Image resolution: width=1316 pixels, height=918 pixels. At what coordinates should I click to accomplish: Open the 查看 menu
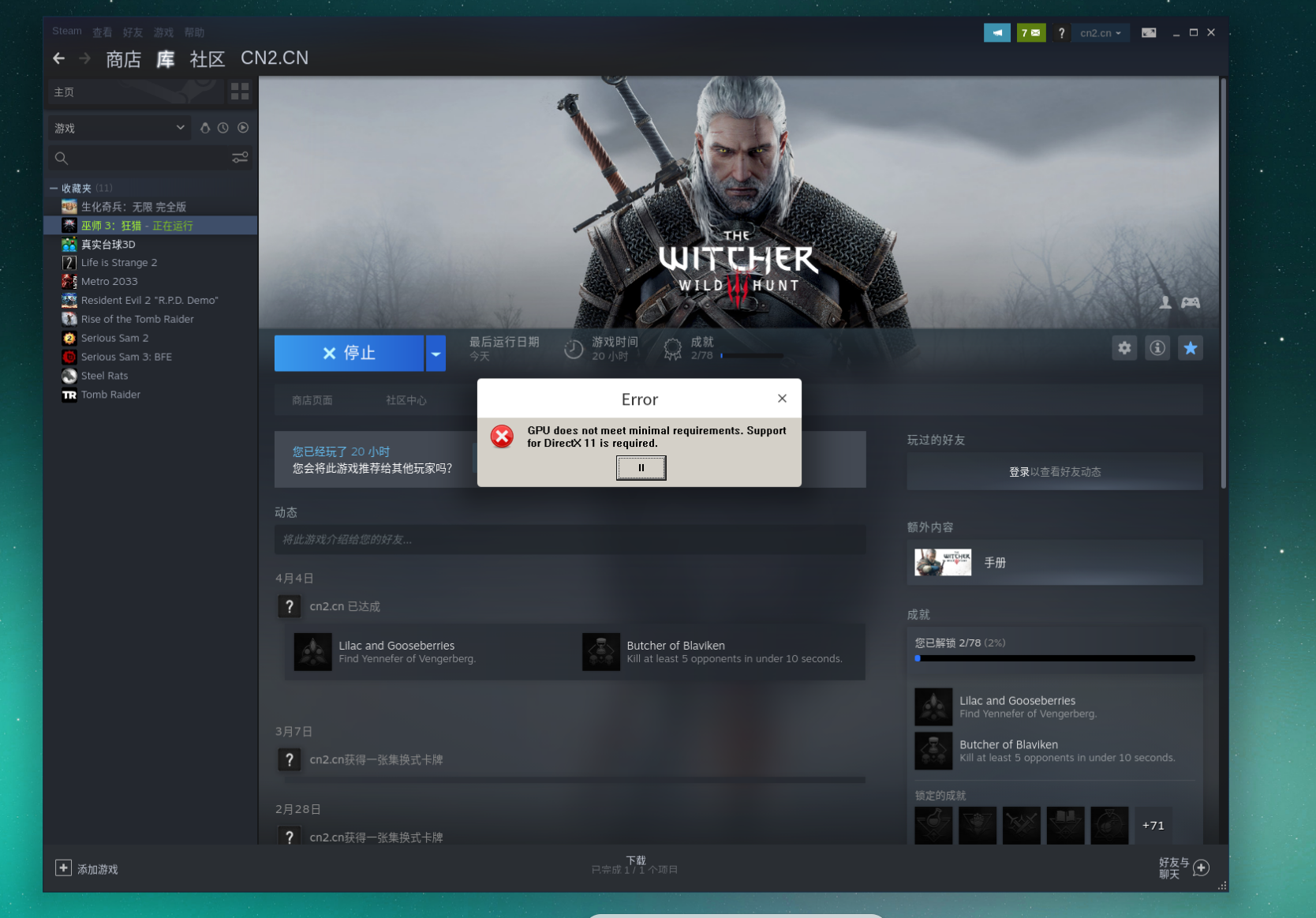click(x=103, y=32)
